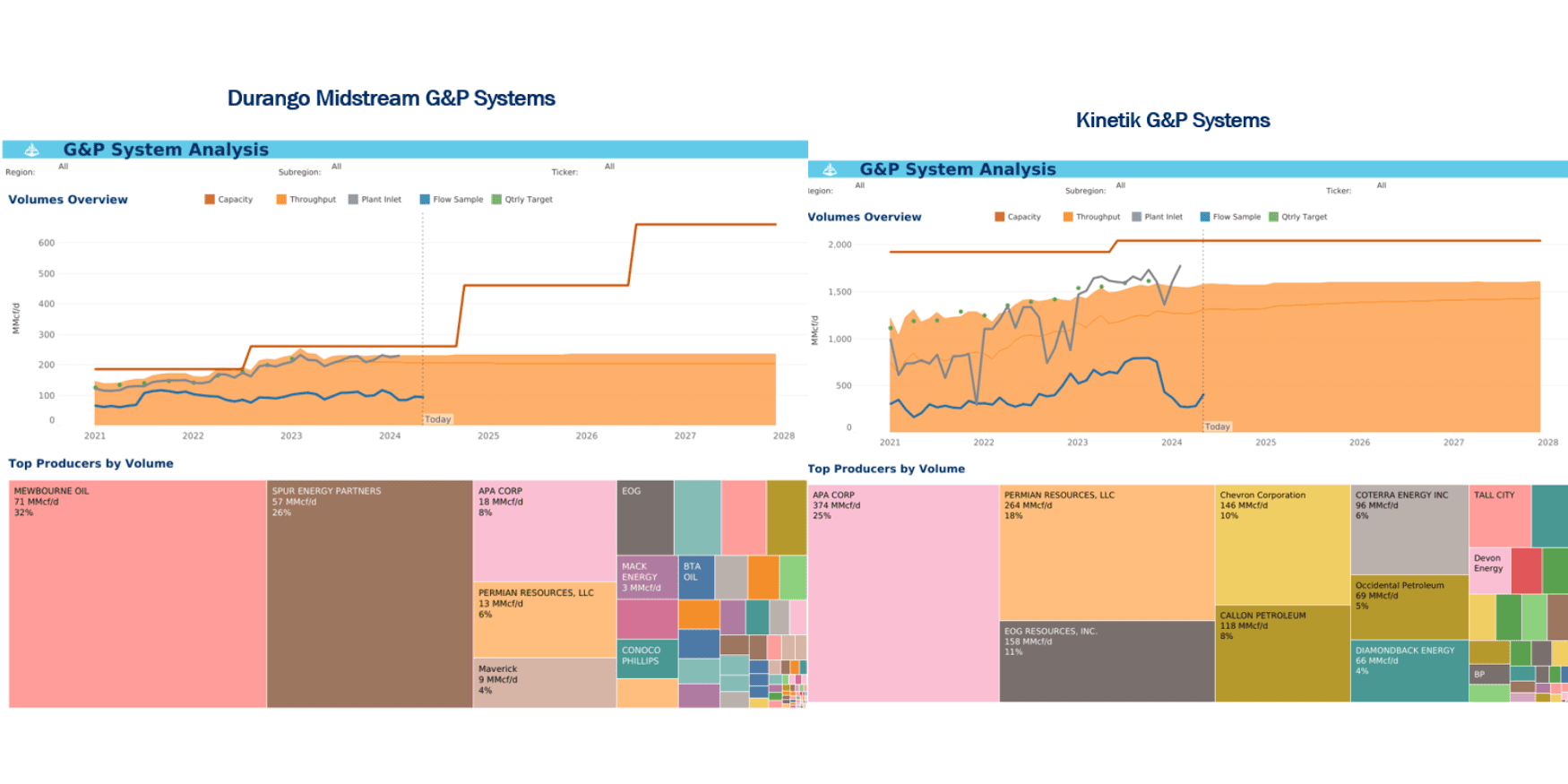This screenshot has height=784, width=1568.
Task: Click Qtrly Target legend swatch in Durango chart
Action: 496,200
